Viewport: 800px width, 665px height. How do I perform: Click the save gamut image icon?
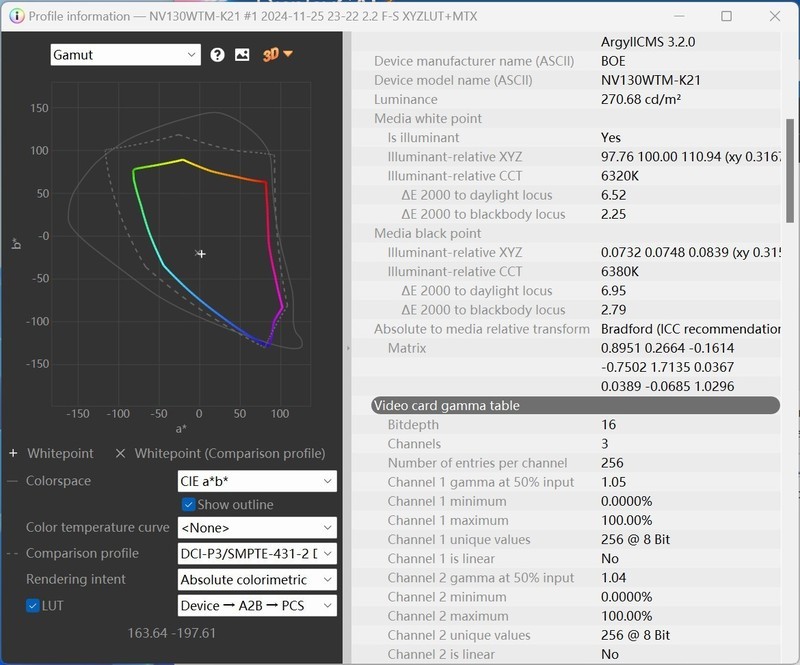[242, 55]
